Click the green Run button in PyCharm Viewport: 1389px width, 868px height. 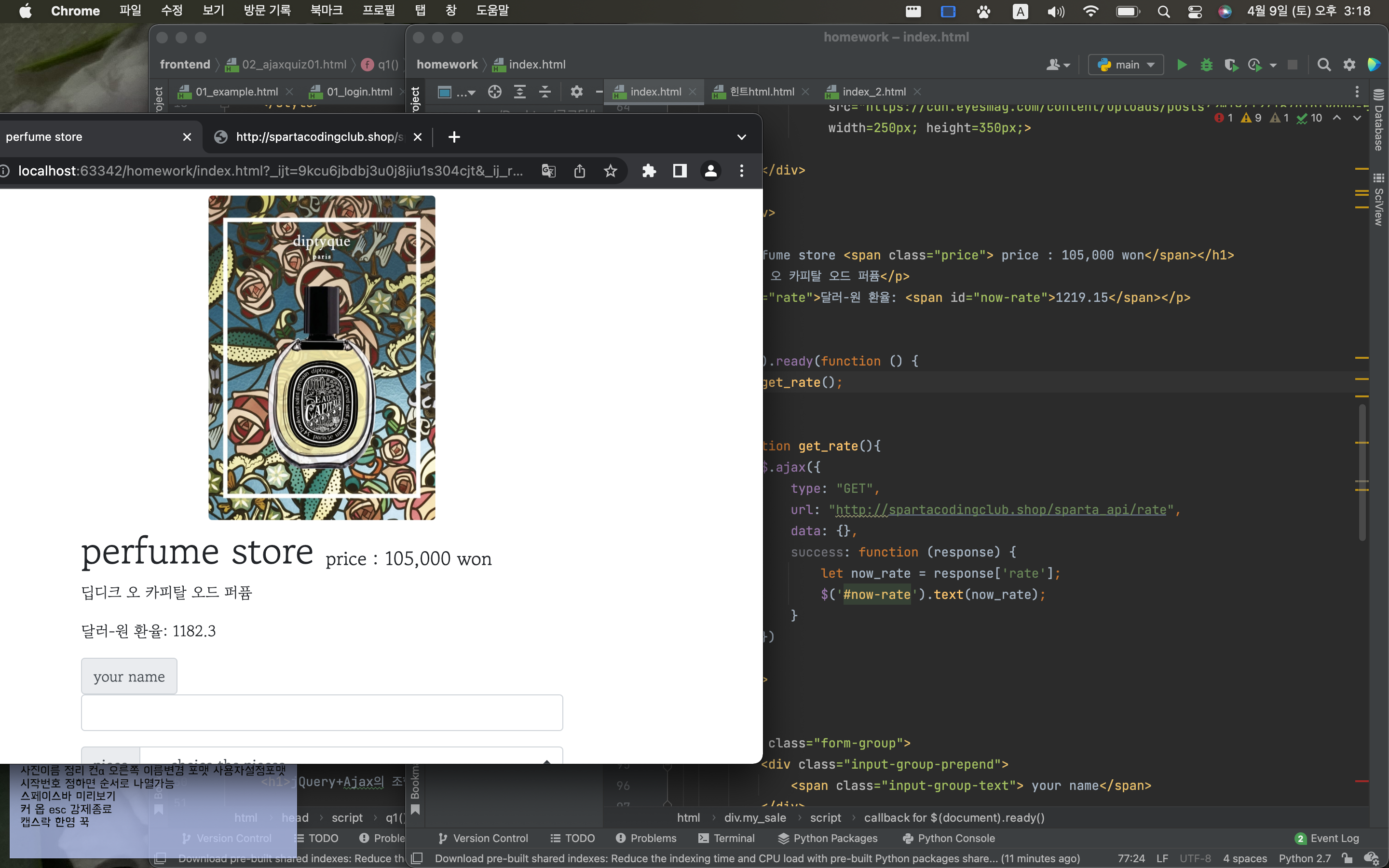coord(1181,65)
